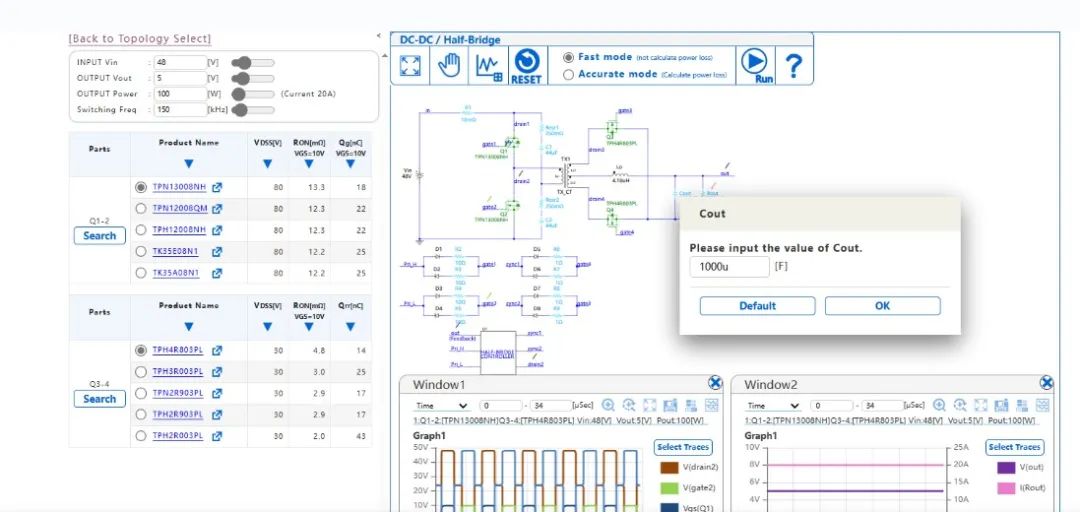The image size is (1080, 512).
Task: Click Search button for Q3-4 parts
Action: click(x=100, y=399)
